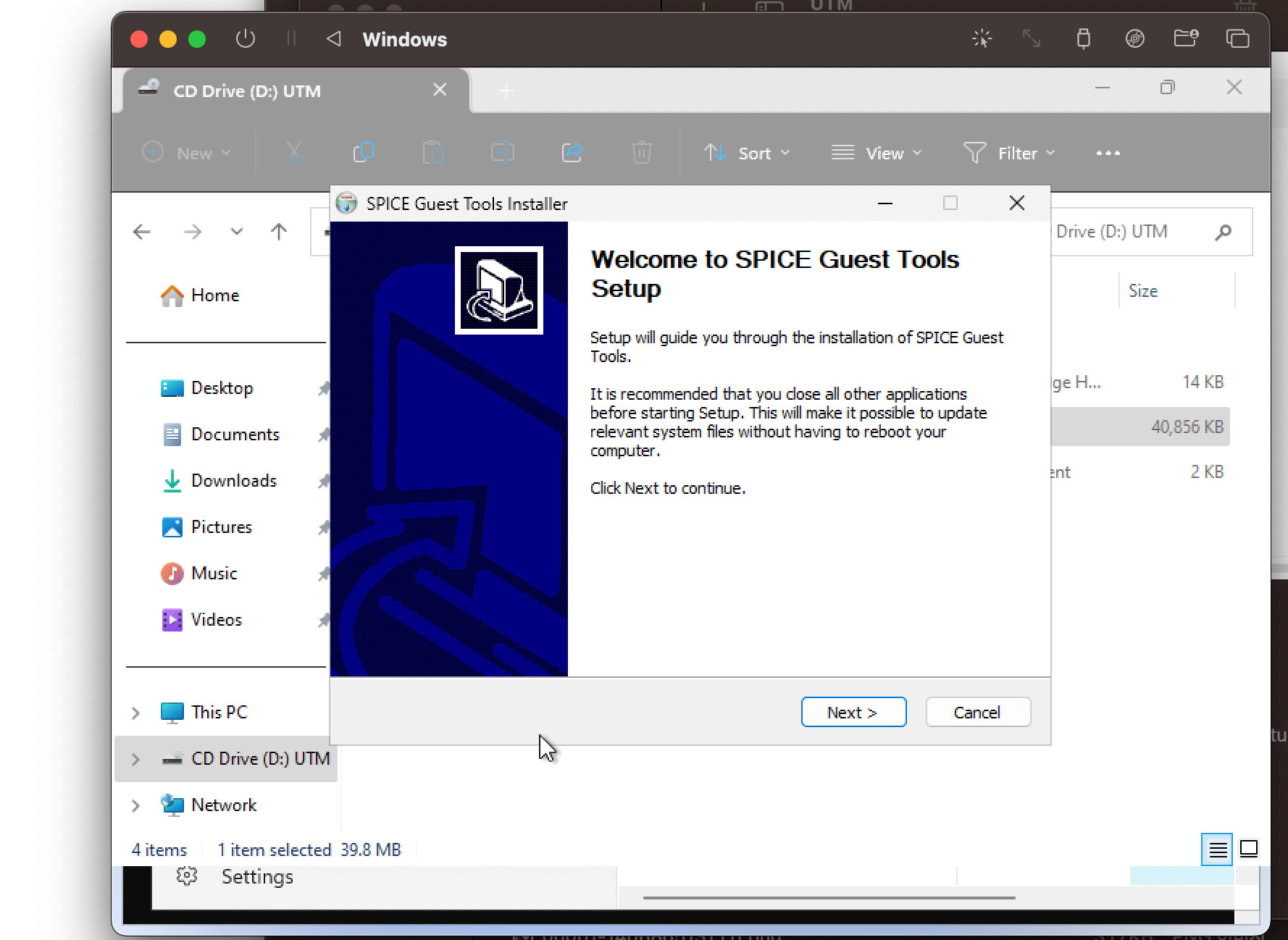Click the Share icon in Explorer toolbar
The width and height of the screenshot is (1288, 940).
pyautogui.click(x=572, y=153)
